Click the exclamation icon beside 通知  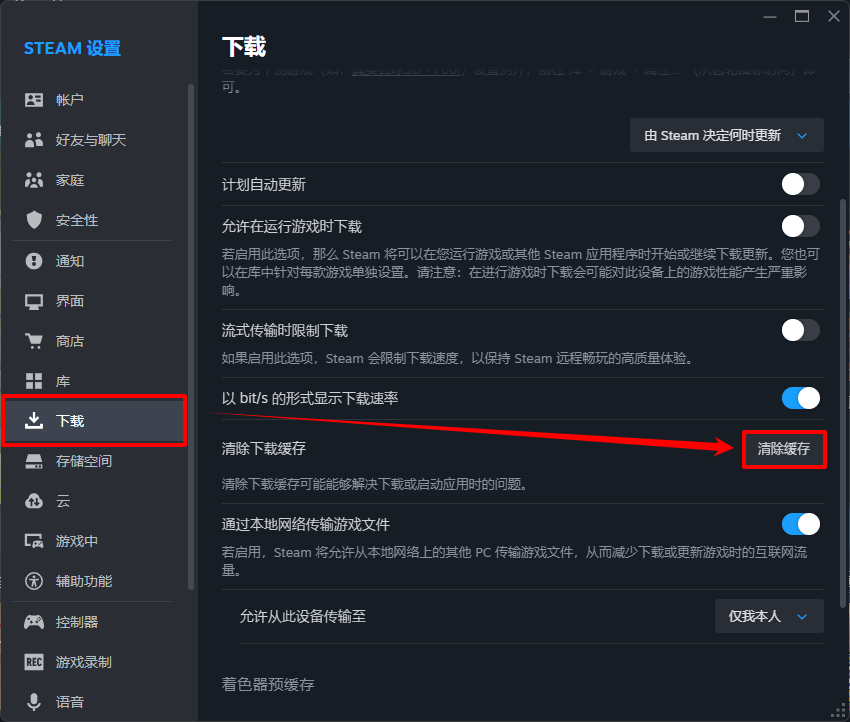[34, 261]
